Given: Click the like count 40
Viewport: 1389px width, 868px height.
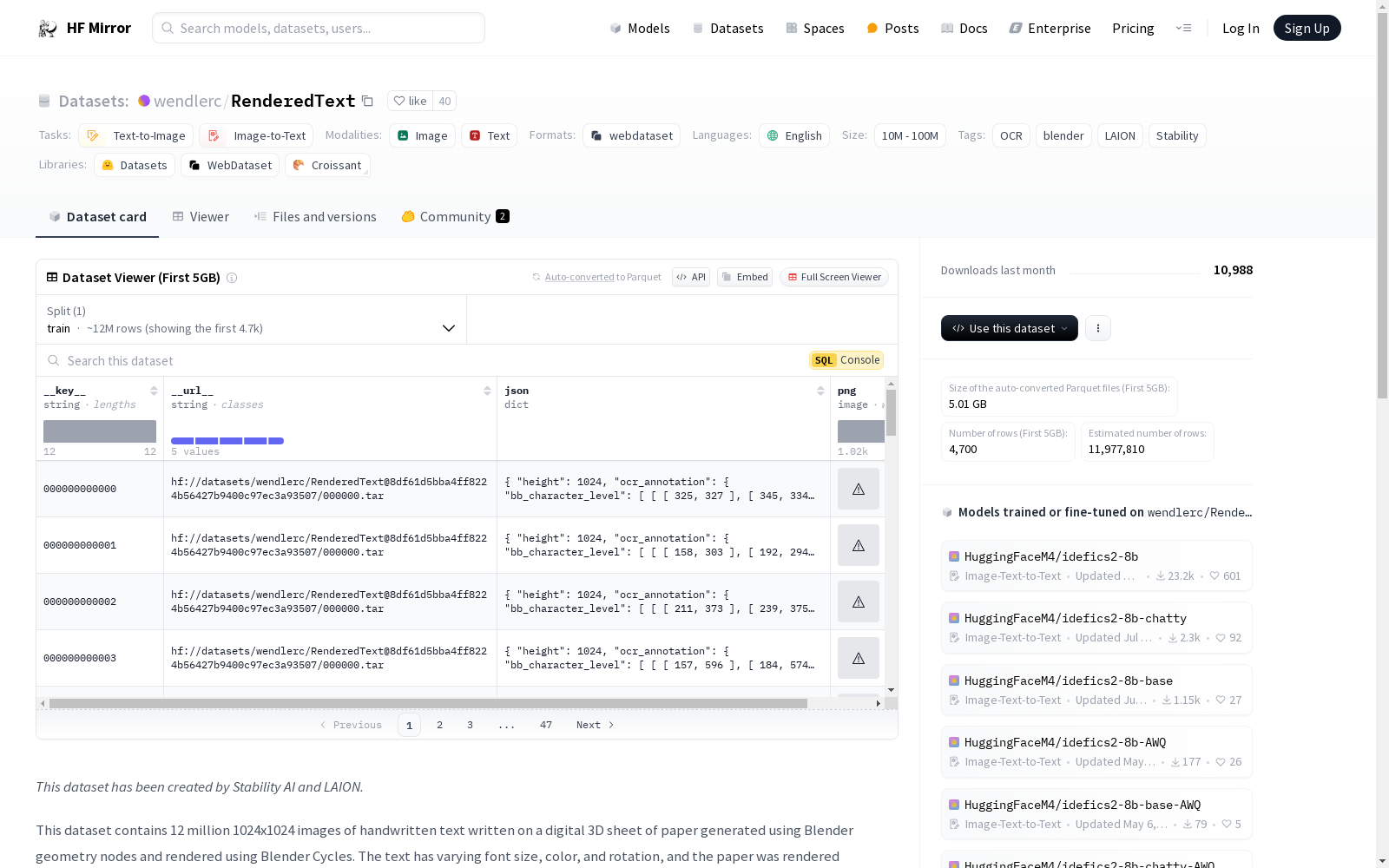Looking at the screenshot, I should 444,101.
